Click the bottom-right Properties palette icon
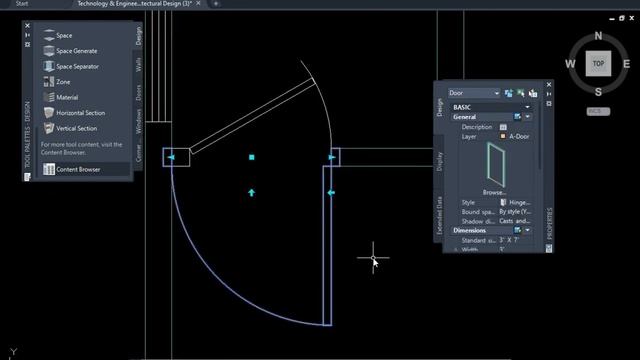Viewport: 640px width, 360px height. coord(549,248)
